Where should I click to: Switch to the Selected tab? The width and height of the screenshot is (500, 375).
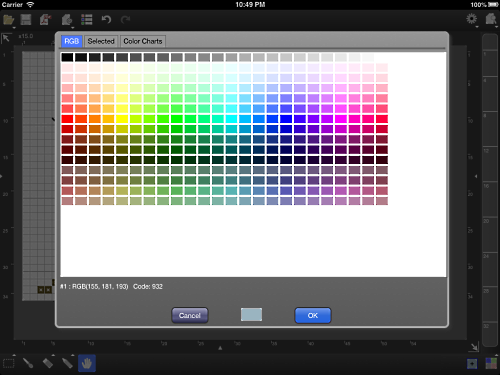click(x=101, y=41)
